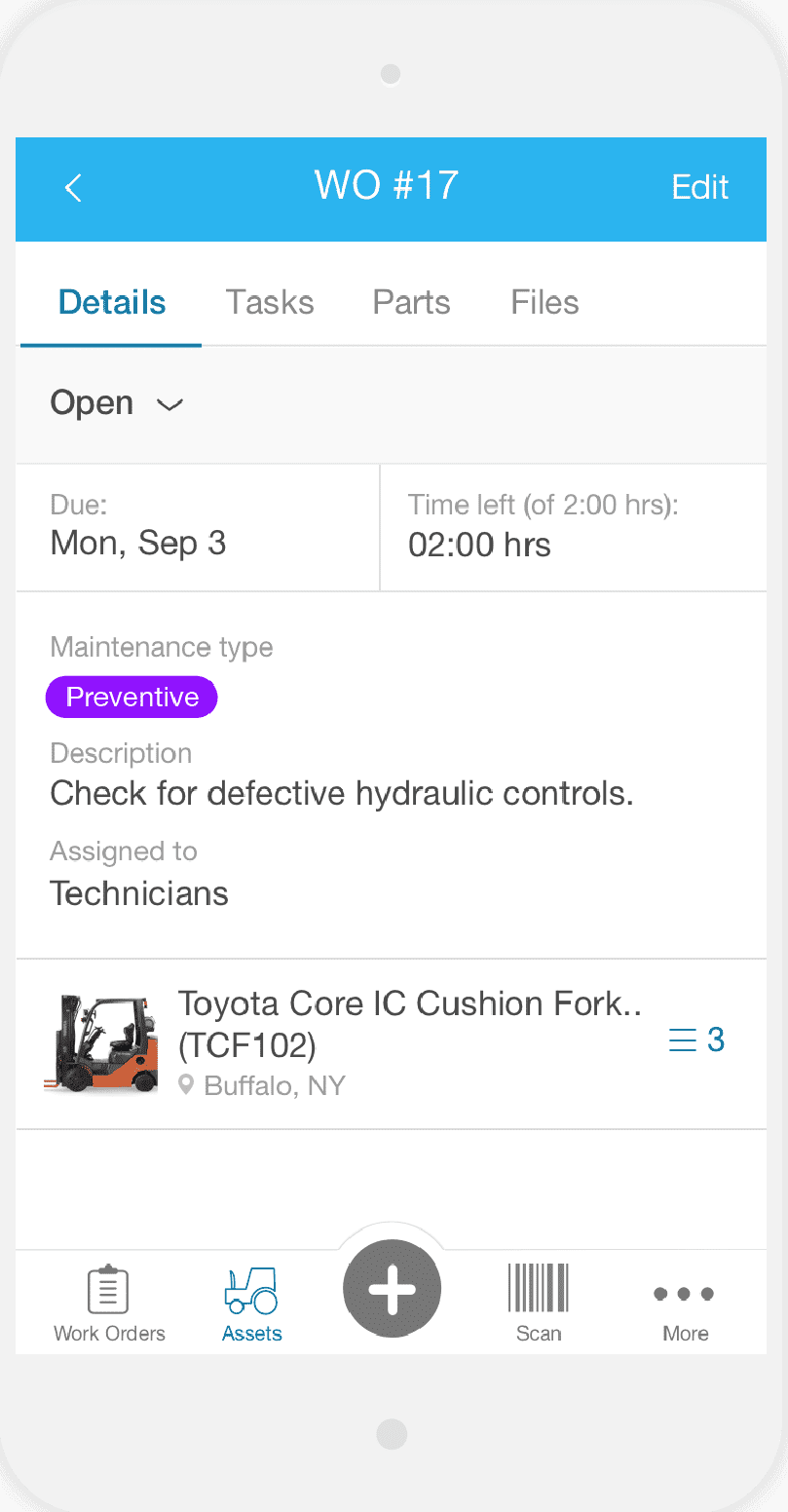The width and height of the screenshot is (788, 1512).
Task: Tap the forklift asset thumbnail
Action: pos(101,1043)
